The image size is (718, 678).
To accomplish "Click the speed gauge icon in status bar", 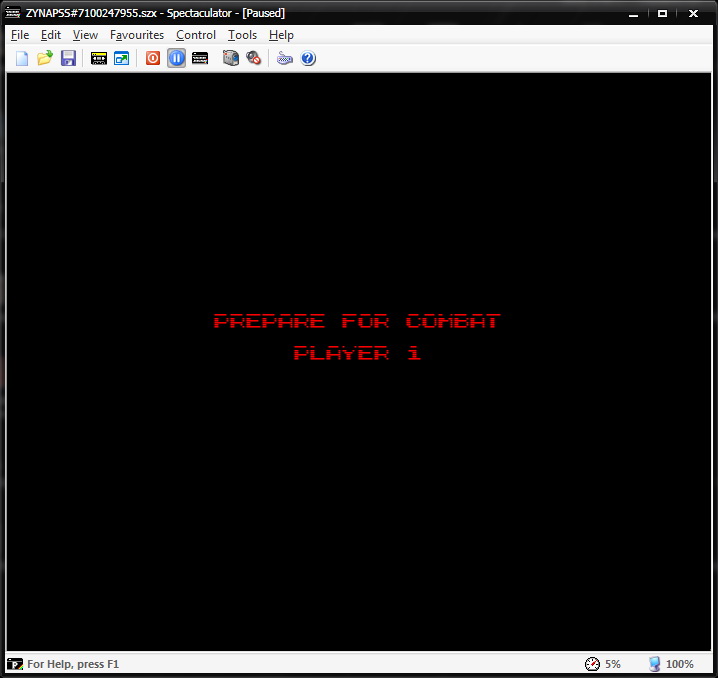I will click(592, 664).
